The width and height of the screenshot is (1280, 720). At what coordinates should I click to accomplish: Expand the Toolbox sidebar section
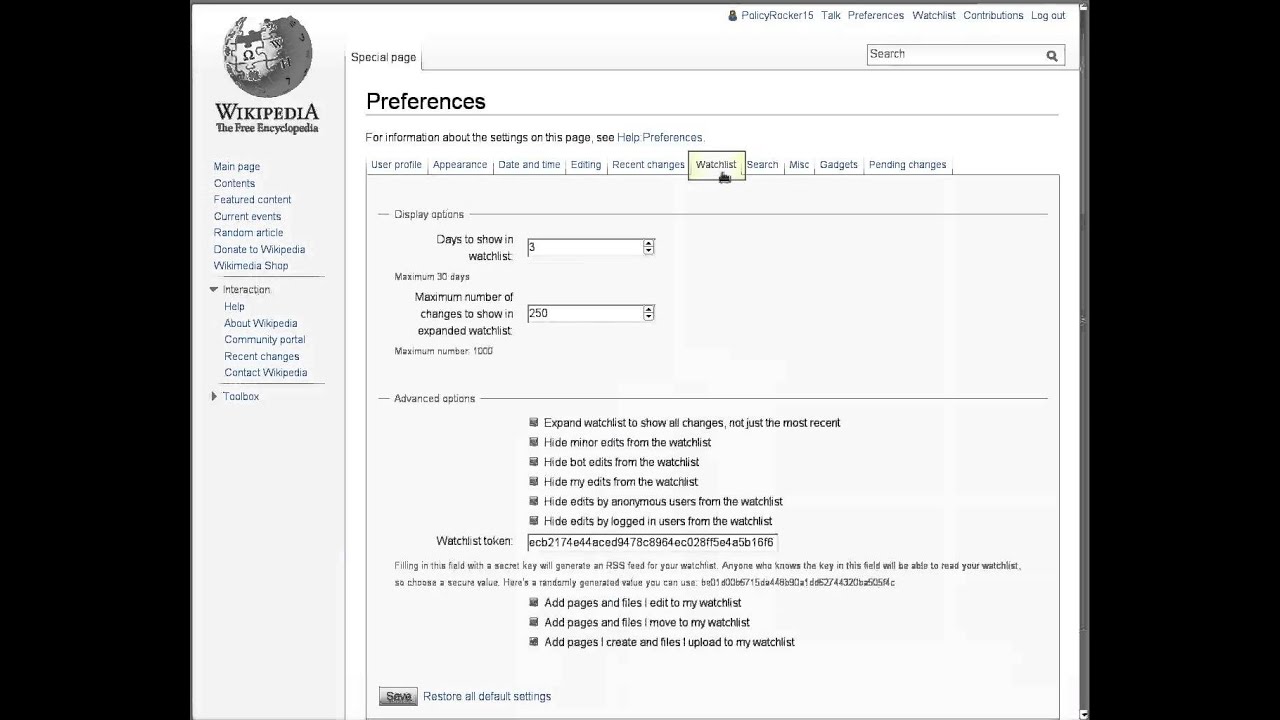point(213,397)
